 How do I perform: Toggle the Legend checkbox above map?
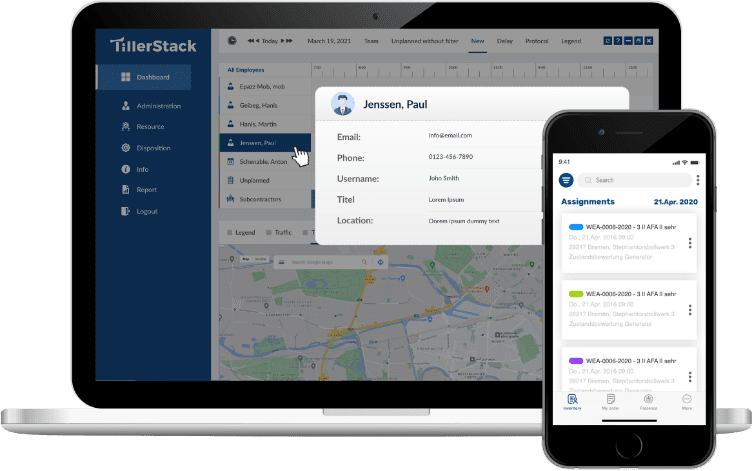(x=230, y=232)
